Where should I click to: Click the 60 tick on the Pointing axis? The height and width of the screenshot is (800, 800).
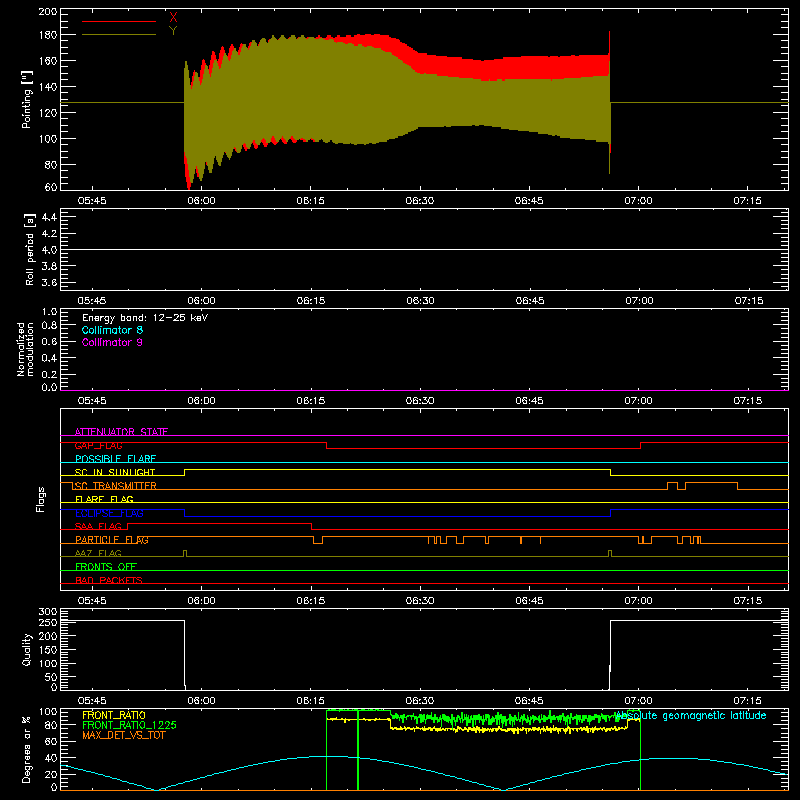coord(51,187)
